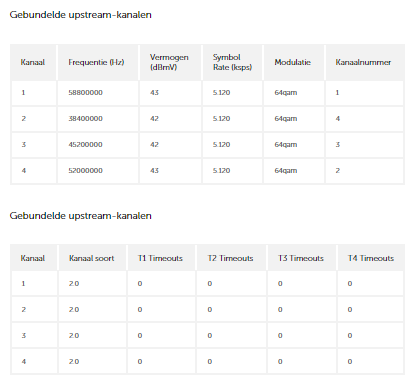The height and width of the screenshot is (381, 415).
Task: Click the first Gebundelde upstream-kanalen heading
Action: [80, 15]
